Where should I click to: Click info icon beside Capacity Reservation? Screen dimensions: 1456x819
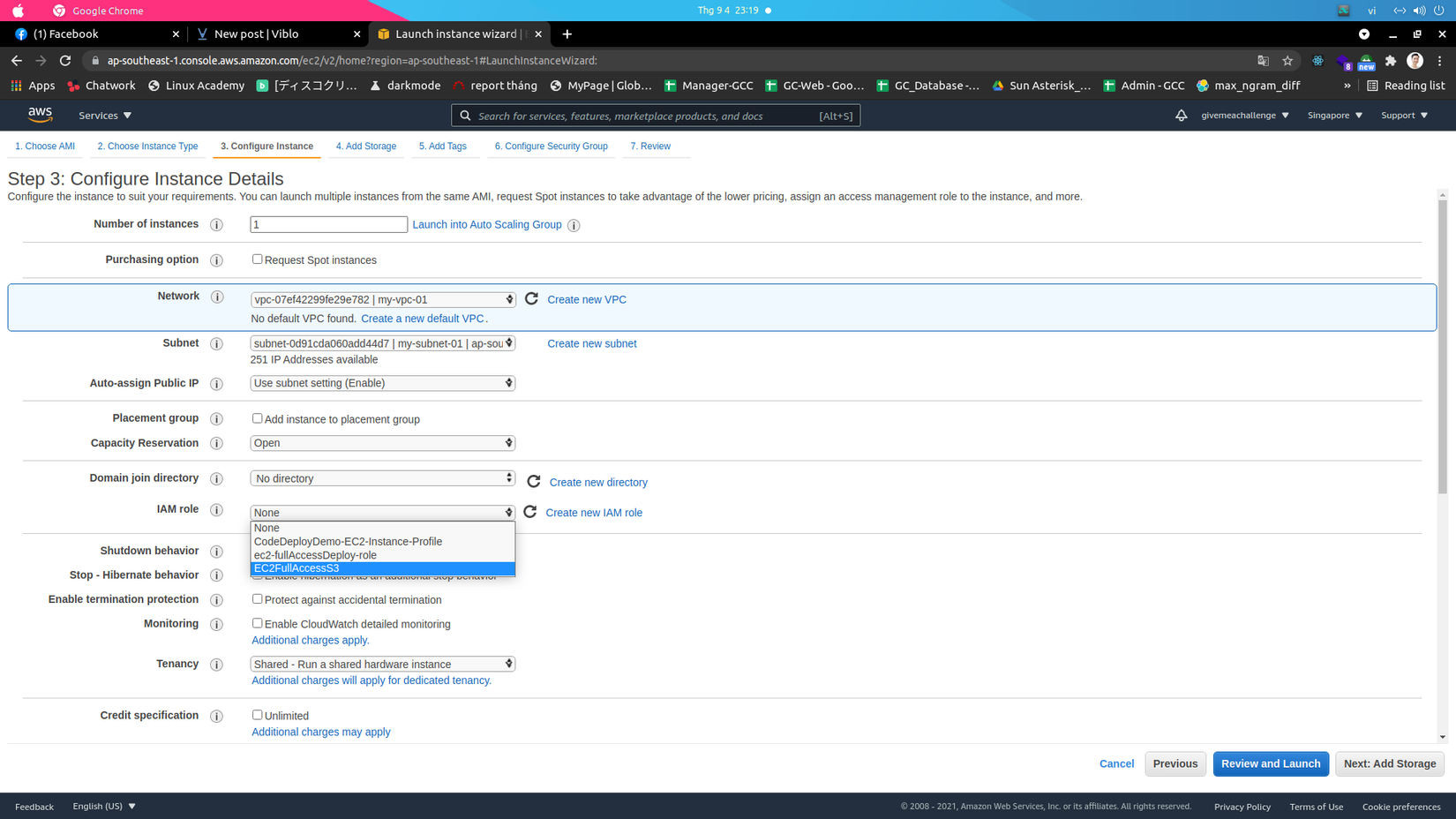216,443
